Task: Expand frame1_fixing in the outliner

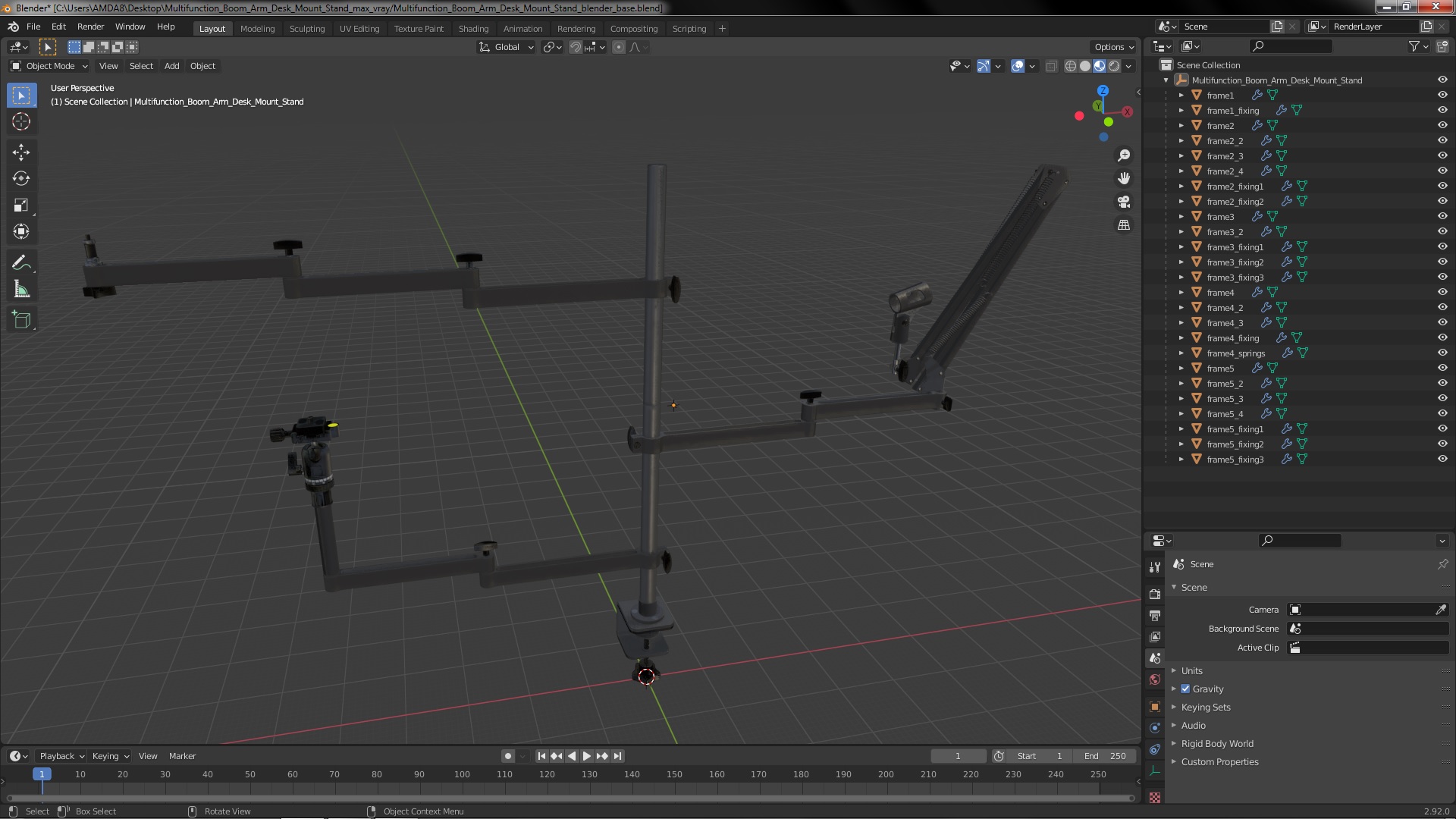Action: click(1181, 110)
